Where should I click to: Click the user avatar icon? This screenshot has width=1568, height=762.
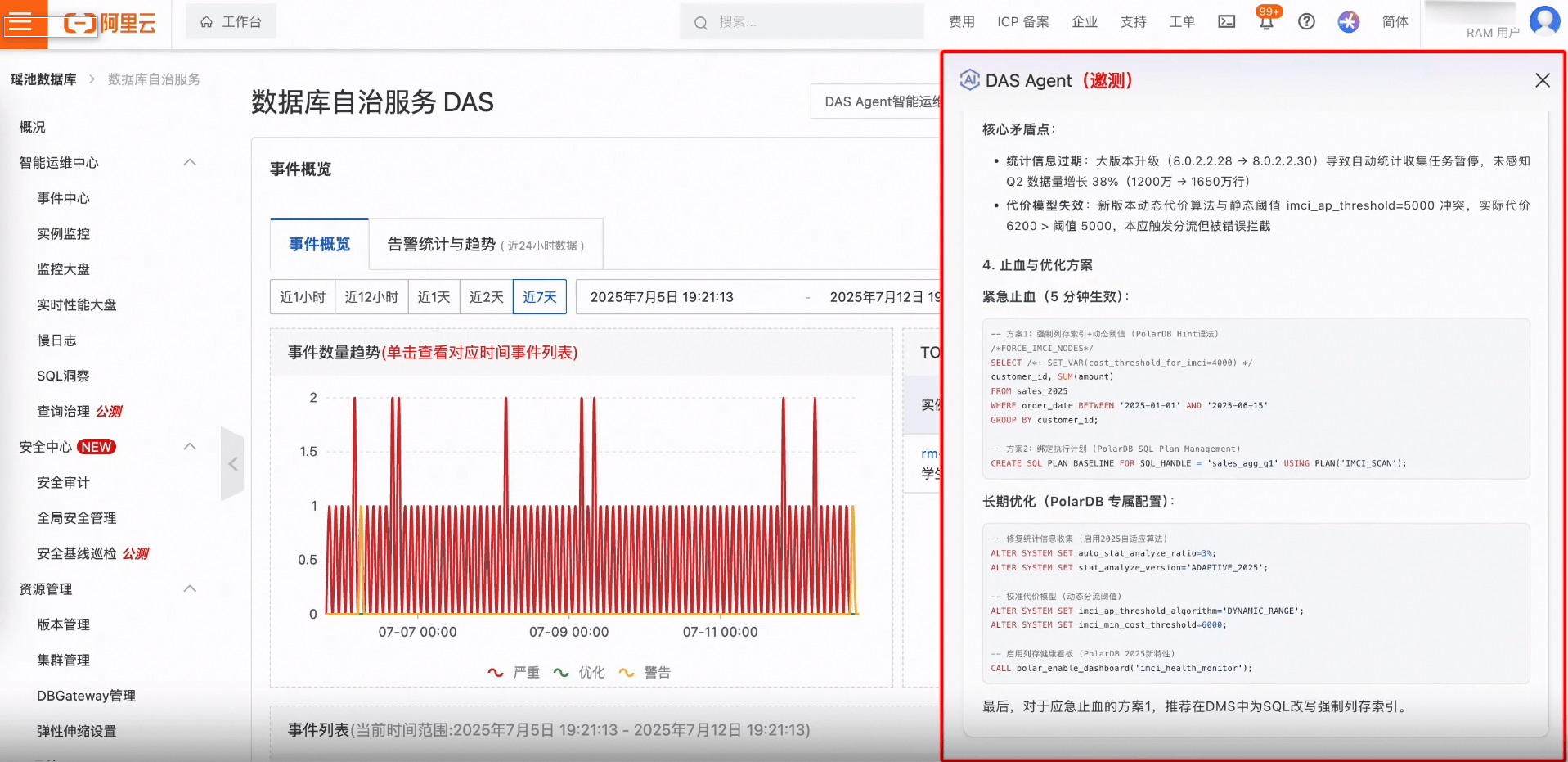(x=1543, y=20)
